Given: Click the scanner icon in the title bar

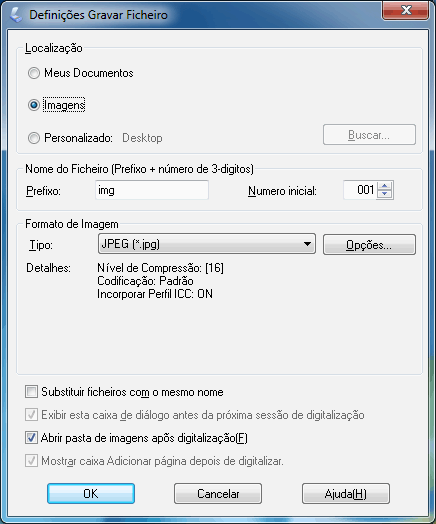Looking at the screenshot, I should click(x=15, y=15).
